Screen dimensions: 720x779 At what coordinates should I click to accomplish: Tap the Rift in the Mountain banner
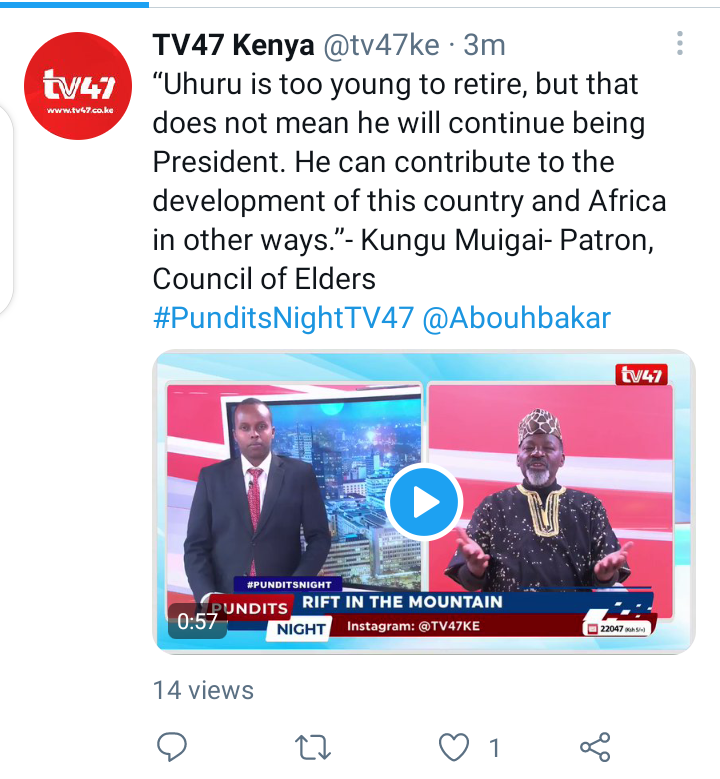coord(402,602)
